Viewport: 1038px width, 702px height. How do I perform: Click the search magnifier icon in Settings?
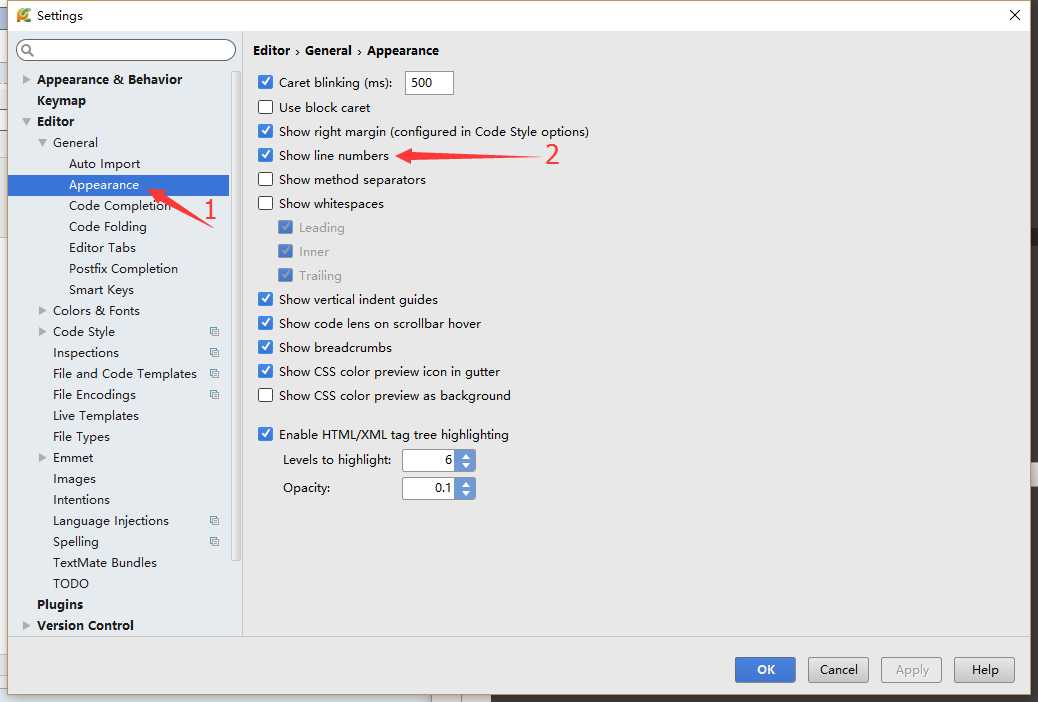[27, 50]
